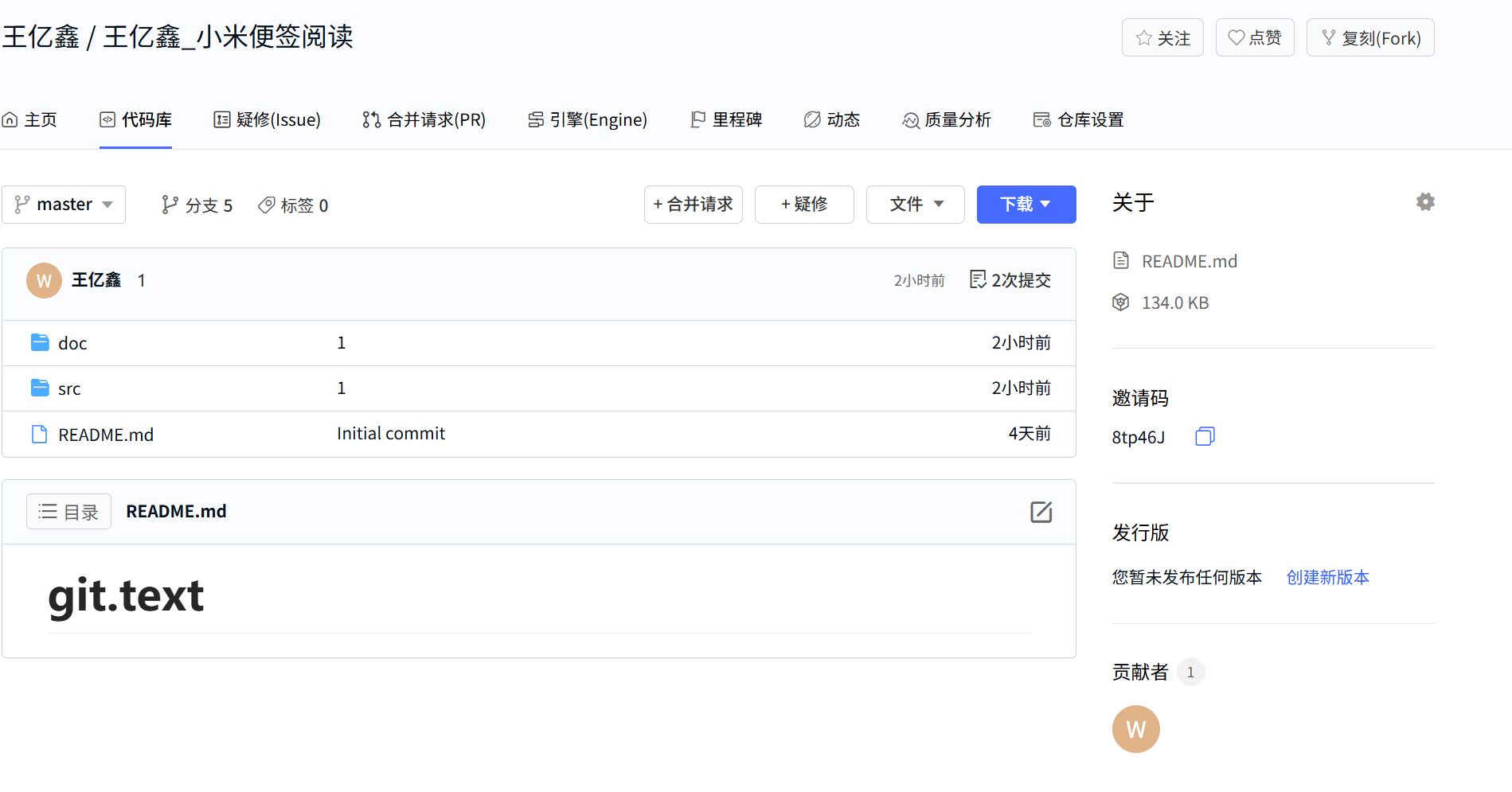Expand the master branch dropdown
This screenshot has width=1512, height=792.
tap(64, 205)
